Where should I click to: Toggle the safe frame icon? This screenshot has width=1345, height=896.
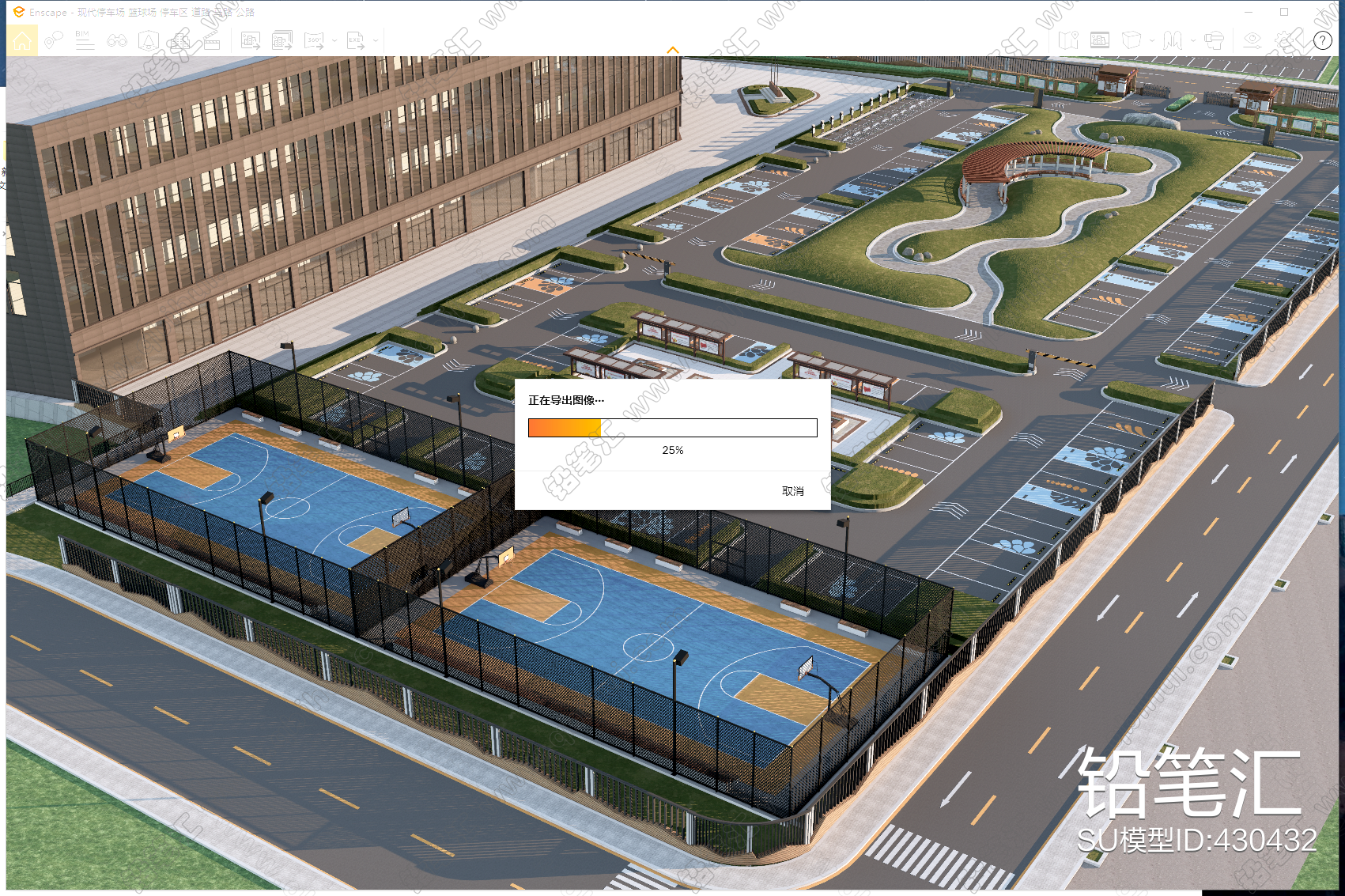[x=1100, y=40]
